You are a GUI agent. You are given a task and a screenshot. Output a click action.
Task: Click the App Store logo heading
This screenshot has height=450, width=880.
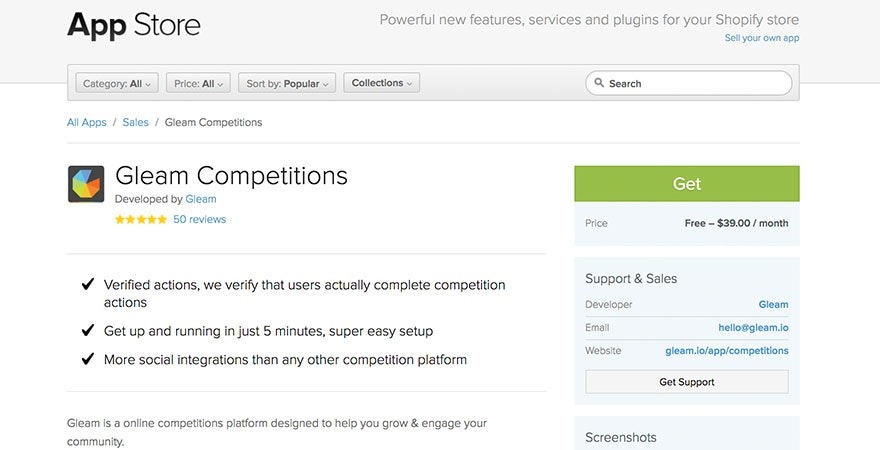(x=134, y=25)
